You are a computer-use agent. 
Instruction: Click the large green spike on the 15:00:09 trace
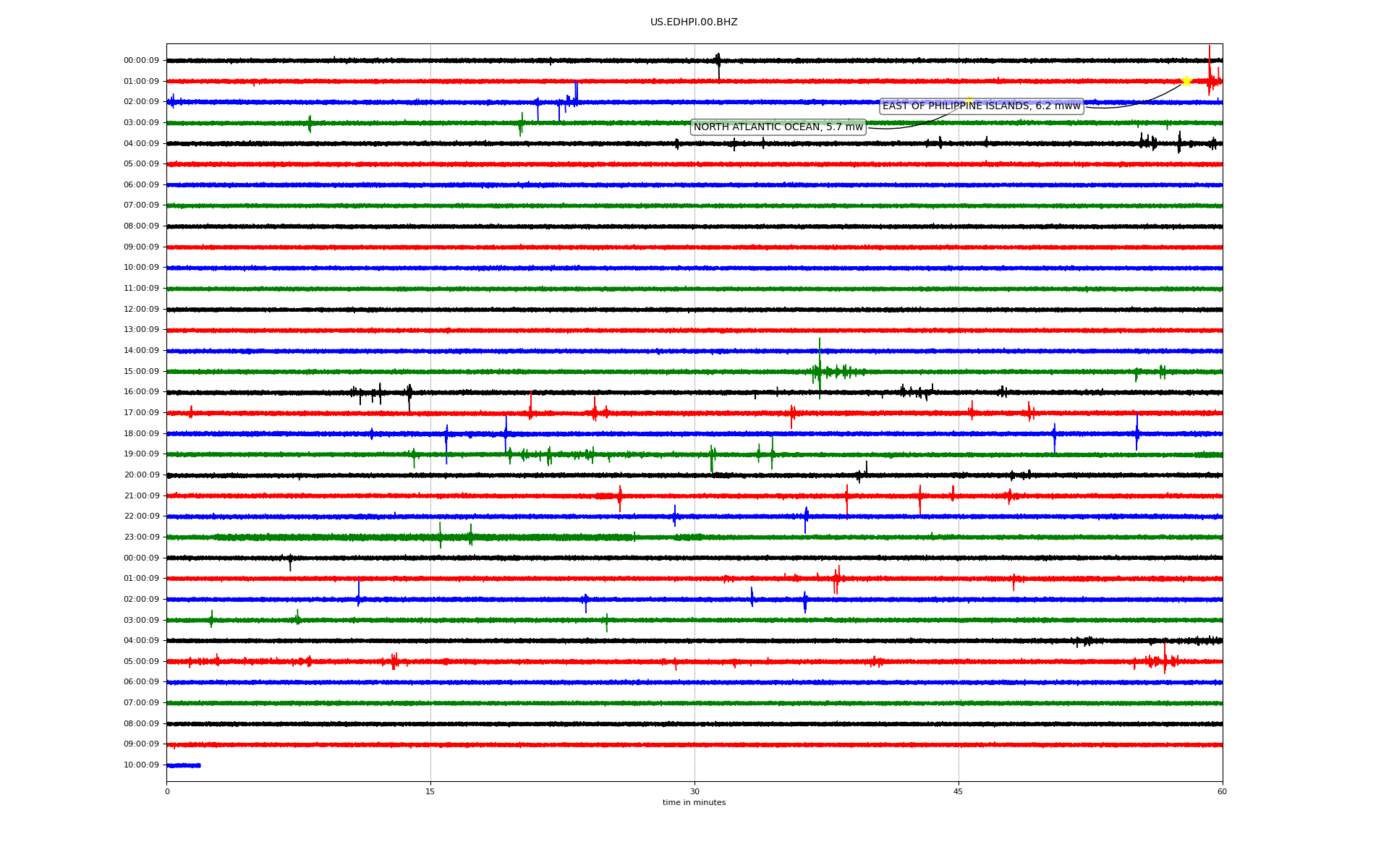tap(820, 368)
